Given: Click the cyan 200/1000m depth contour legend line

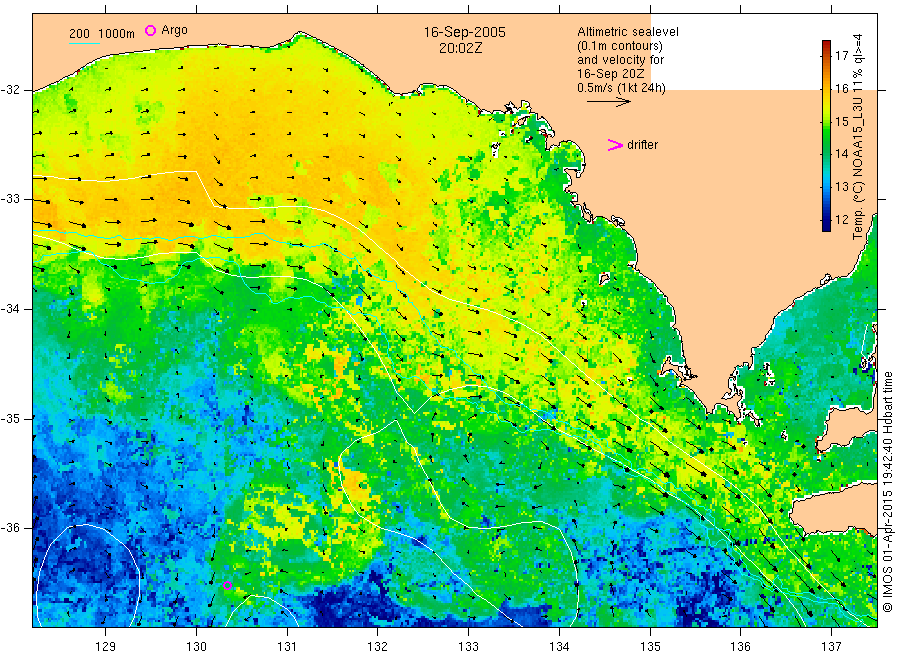Looking at the screenshot, I should [x=84, y=43].
